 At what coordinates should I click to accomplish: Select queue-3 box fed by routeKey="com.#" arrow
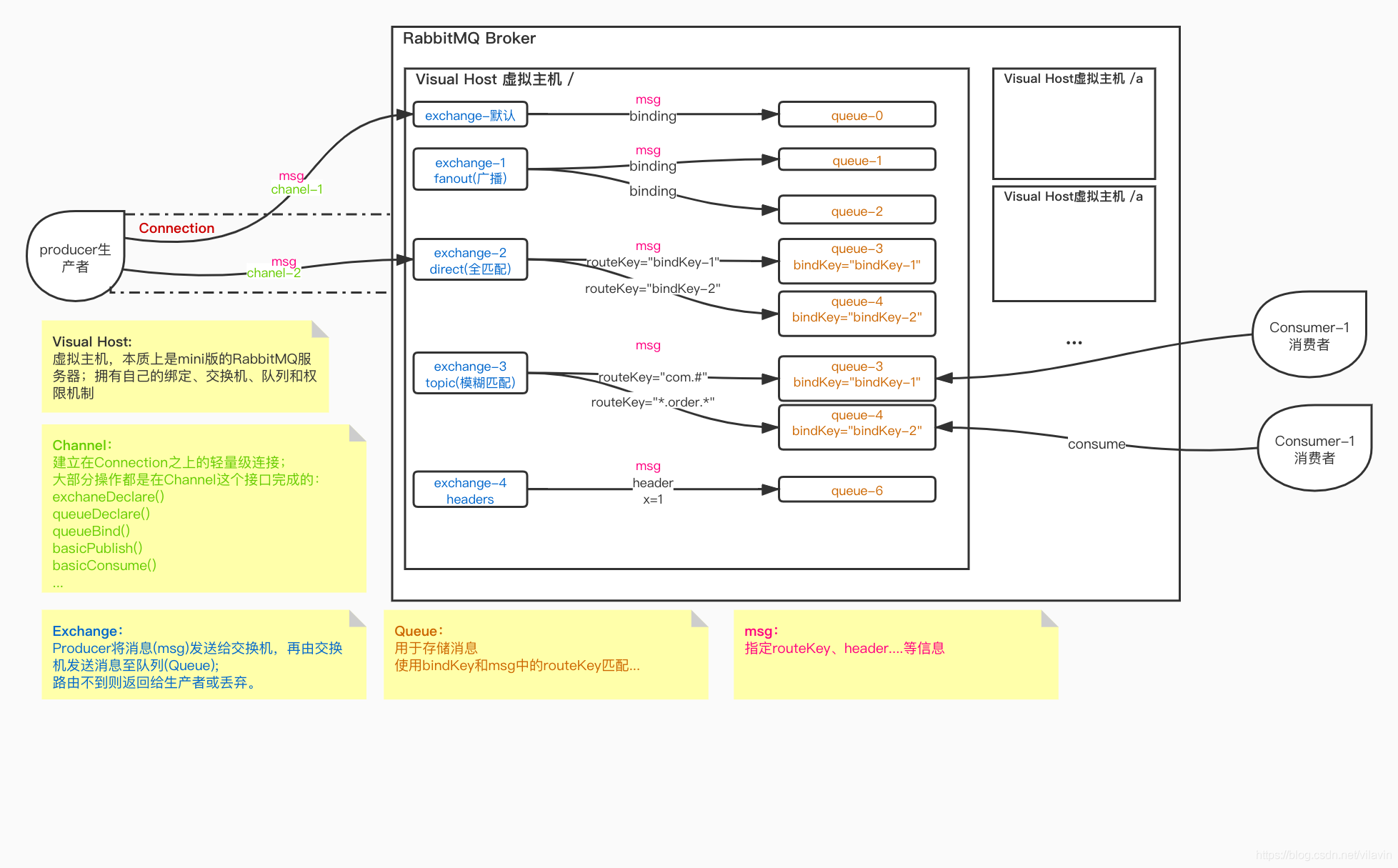(x=857, y=378)
